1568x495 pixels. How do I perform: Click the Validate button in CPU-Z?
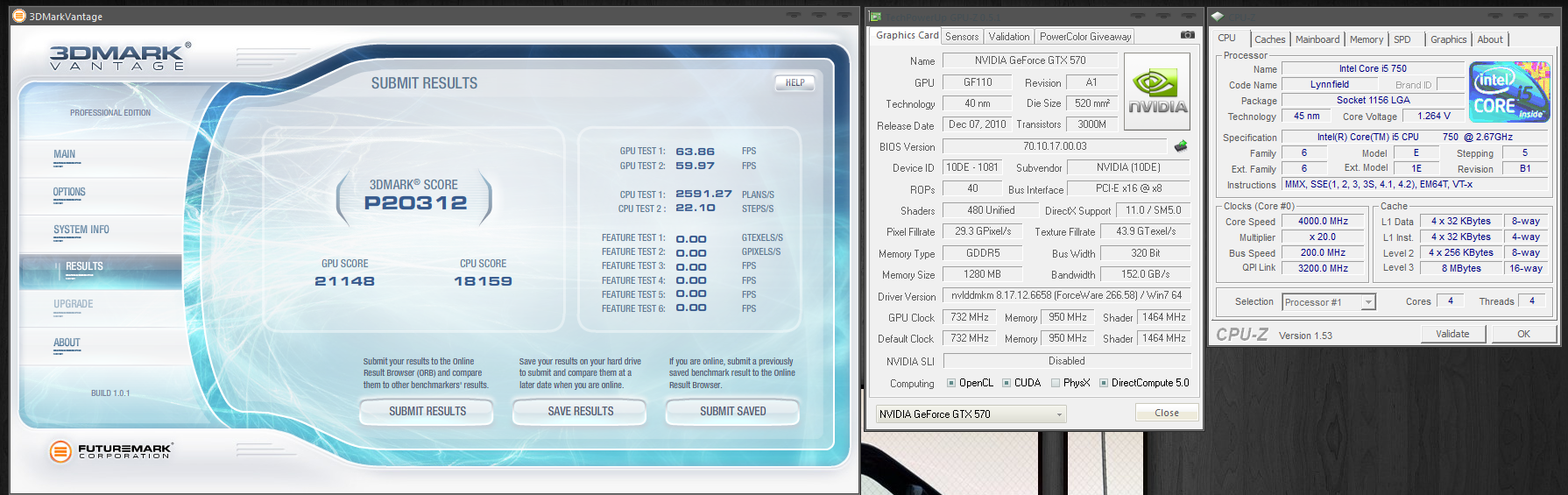1452,334
